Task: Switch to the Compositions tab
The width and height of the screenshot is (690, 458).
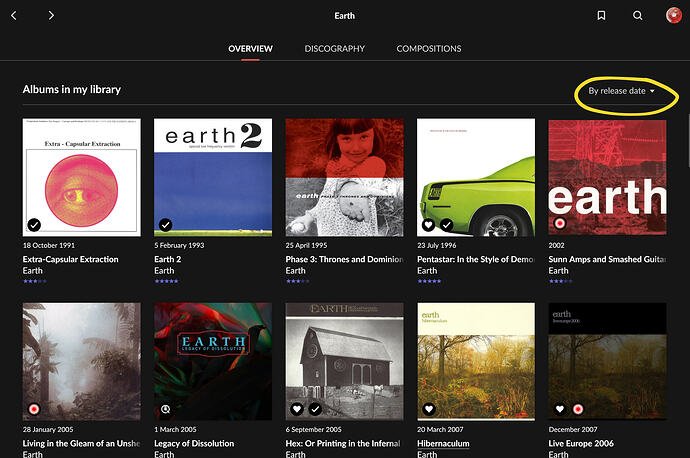Action: pyautogui.click(x=429, y=49)
